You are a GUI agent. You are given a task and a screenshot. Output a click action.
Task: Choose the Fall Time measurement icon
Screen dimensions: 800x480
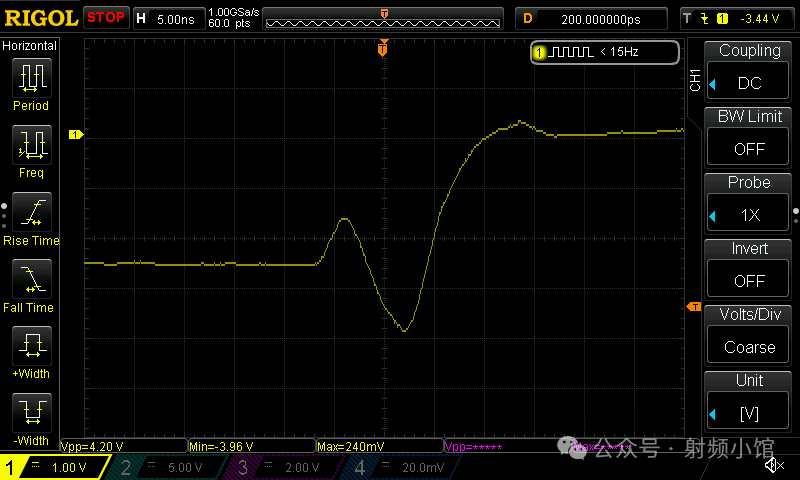click(x=31, y=281)
